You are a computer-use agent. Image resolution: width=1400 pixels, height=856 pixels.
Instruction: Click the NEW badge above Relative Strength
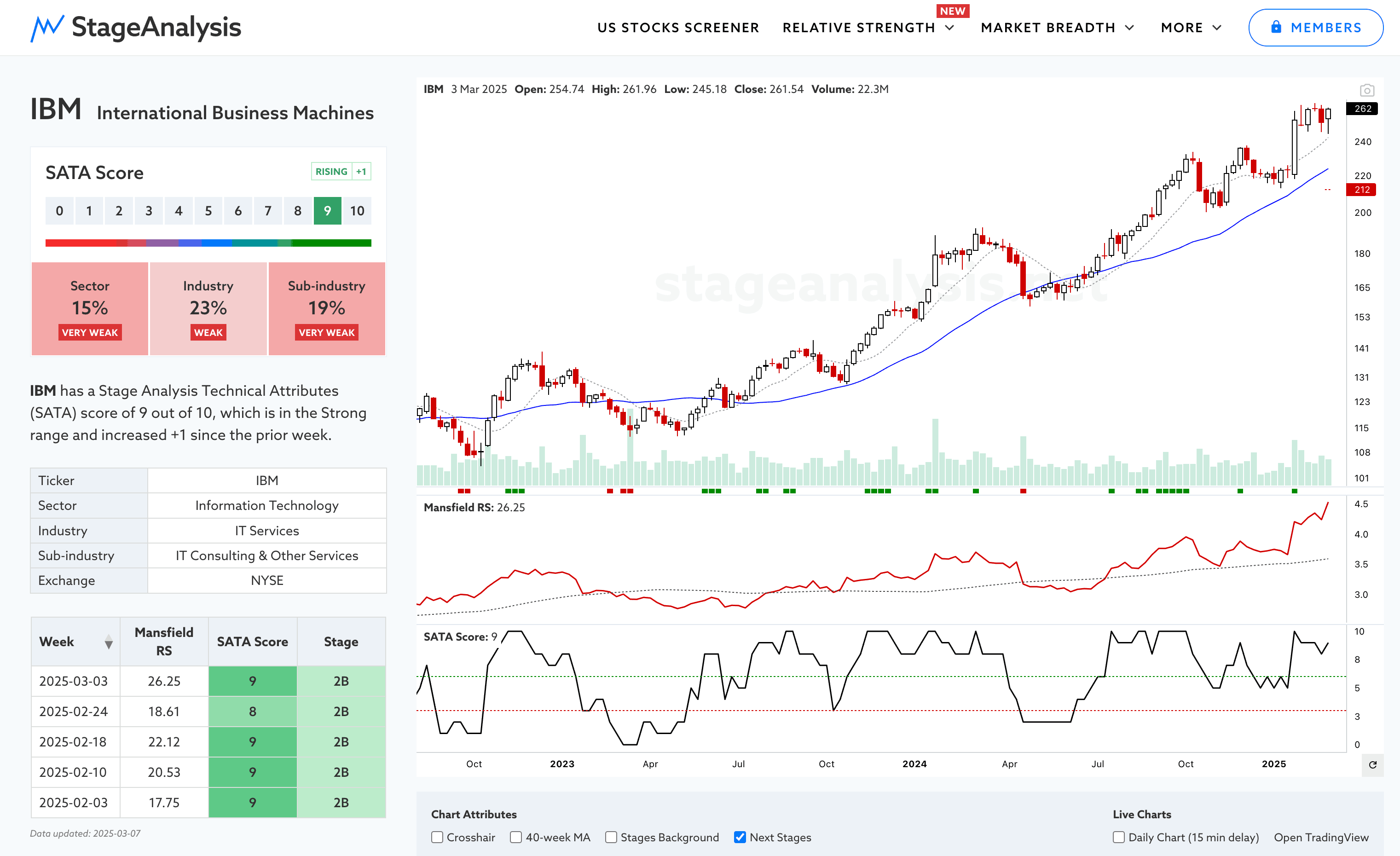(952, 11)
